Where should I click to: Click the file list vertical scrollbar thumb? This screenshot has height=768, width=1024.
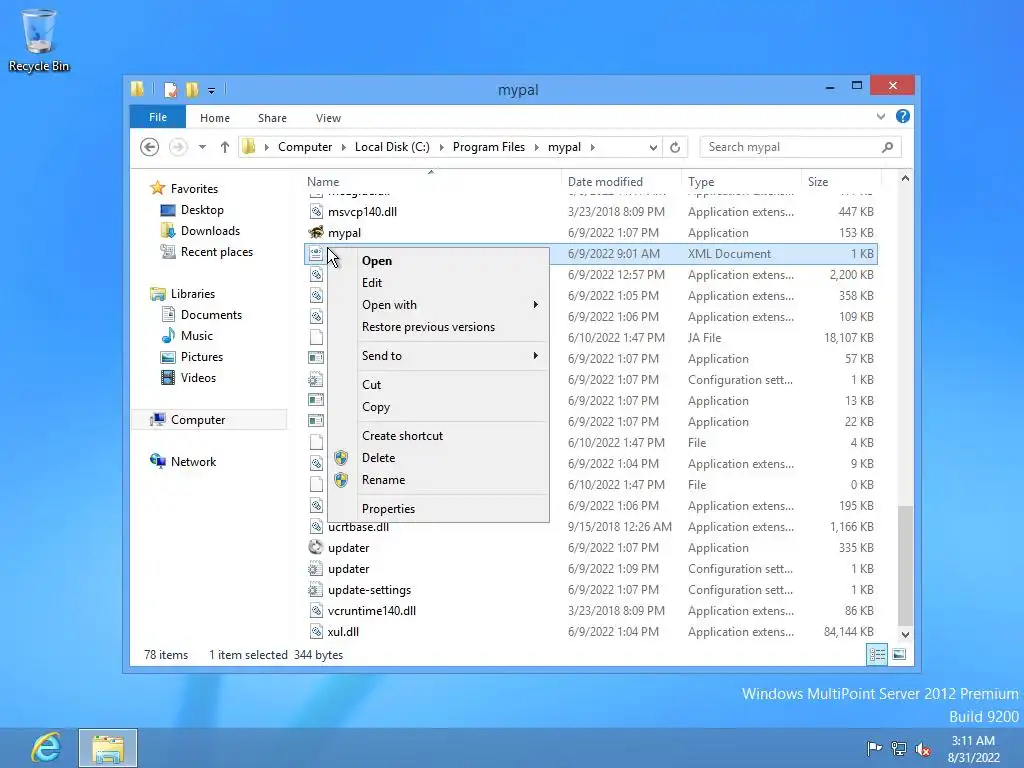pyautogui.click(x=905, y=565)
